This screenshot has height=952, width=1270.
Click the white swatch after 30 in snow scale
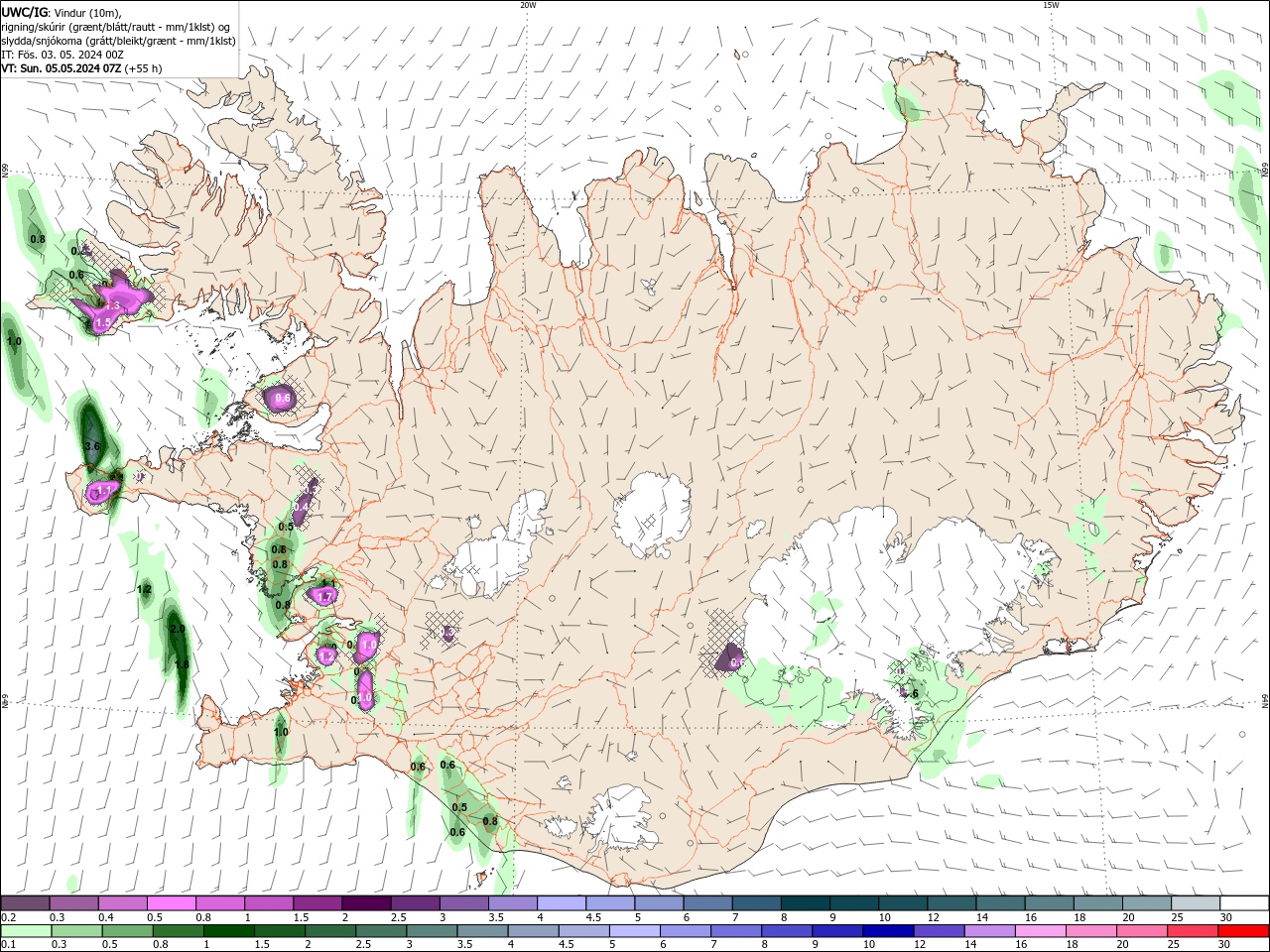(1244, 903)
